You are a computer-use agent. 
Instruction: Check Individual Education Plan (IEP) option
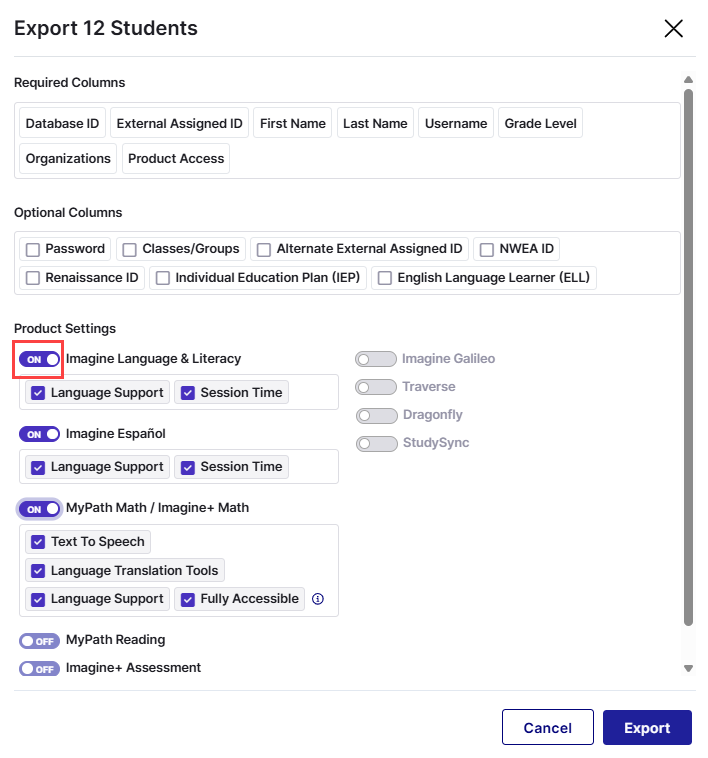pyautogui.click(x=163, y=278)
